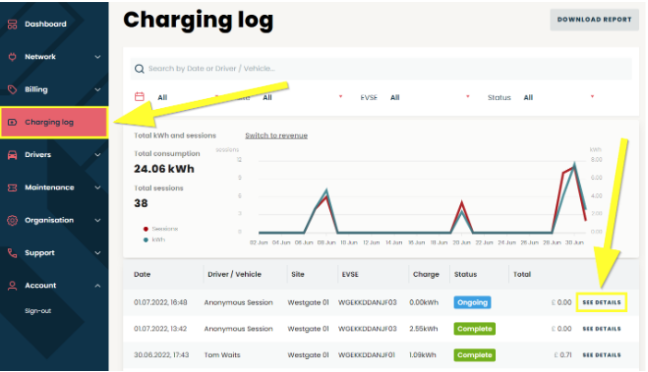Expand the Billing menu chevron
The width and height of the screenshot is (648, 372).
pyautogui.click(x=98, y=90)
